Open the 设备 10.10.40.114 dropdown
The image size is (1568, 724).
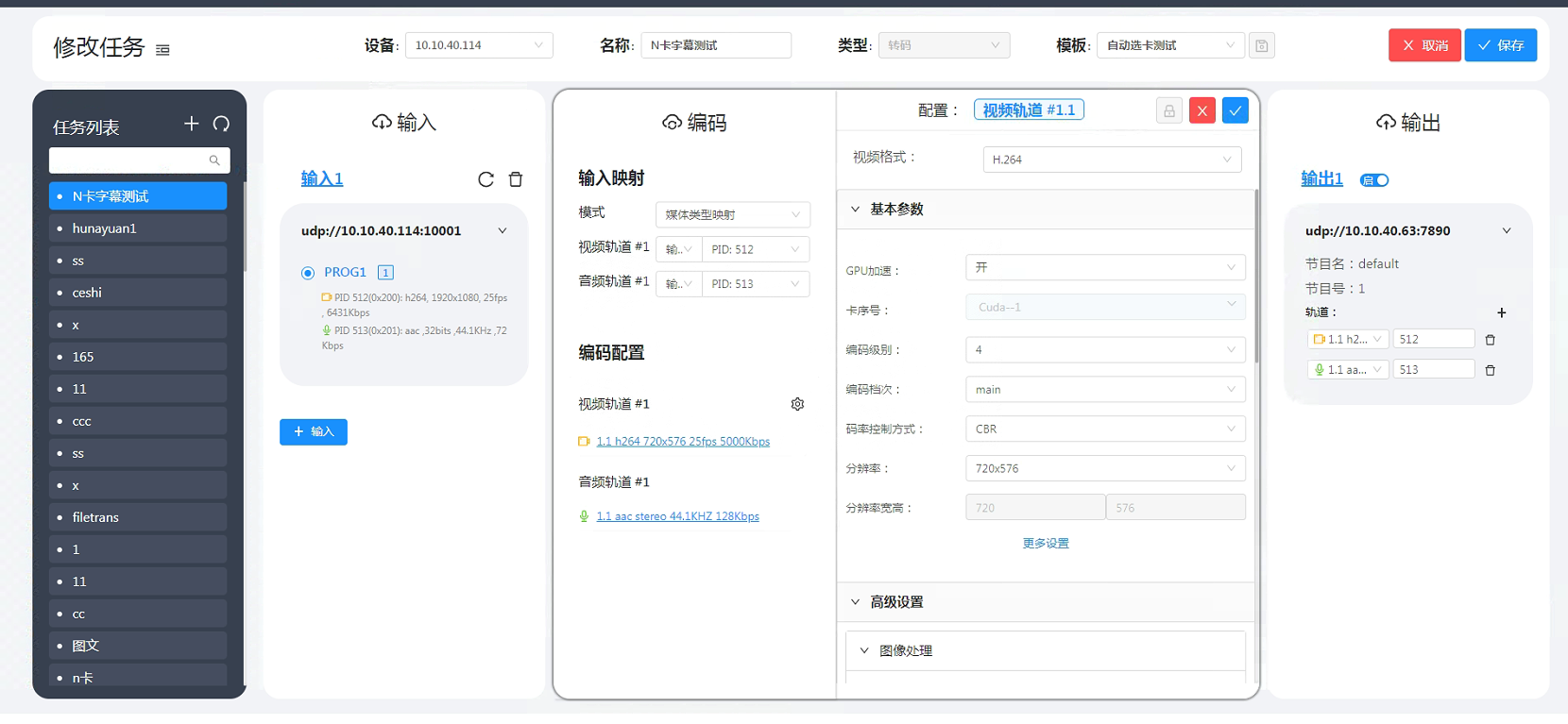tap(479, 45)
